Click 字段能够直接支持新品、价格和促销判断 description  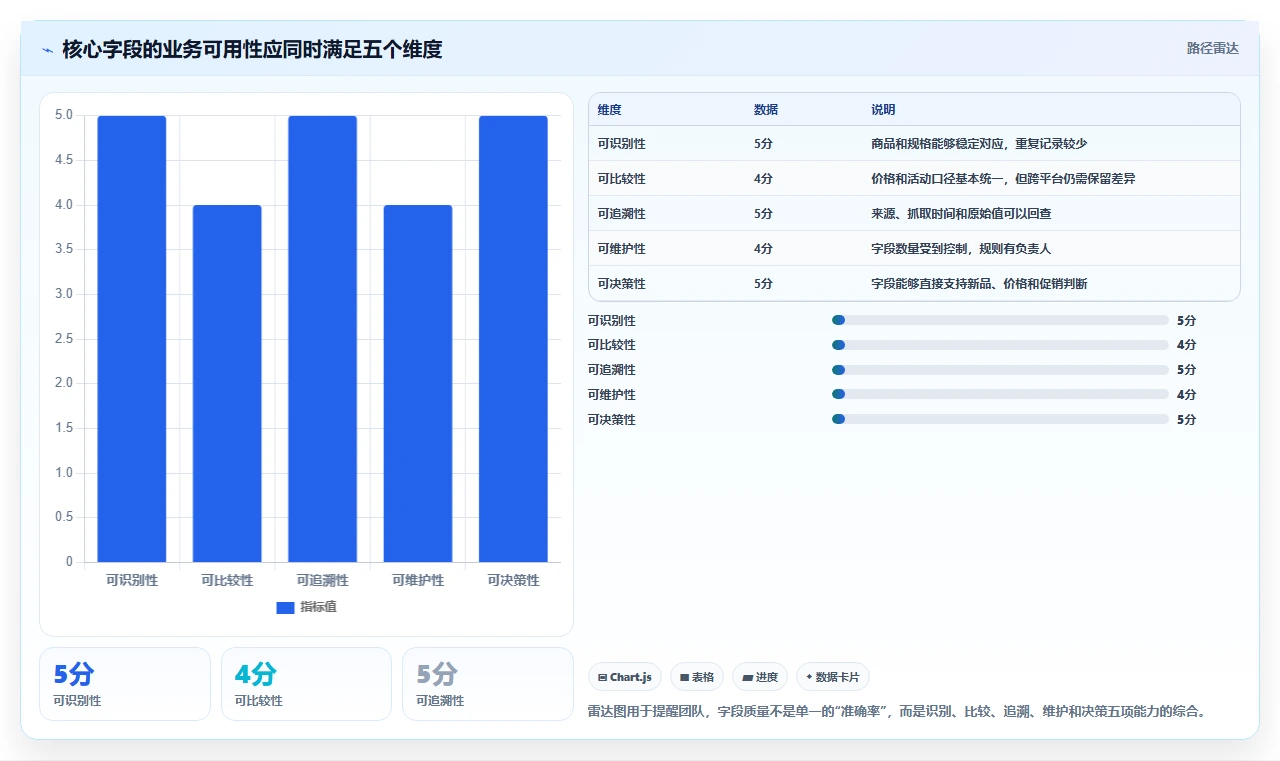click(980, 284)
